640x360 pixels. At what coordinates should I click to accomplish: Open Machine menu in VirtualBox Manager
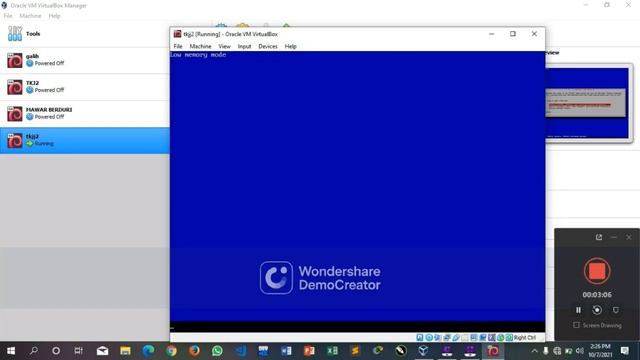coord(30,16)
